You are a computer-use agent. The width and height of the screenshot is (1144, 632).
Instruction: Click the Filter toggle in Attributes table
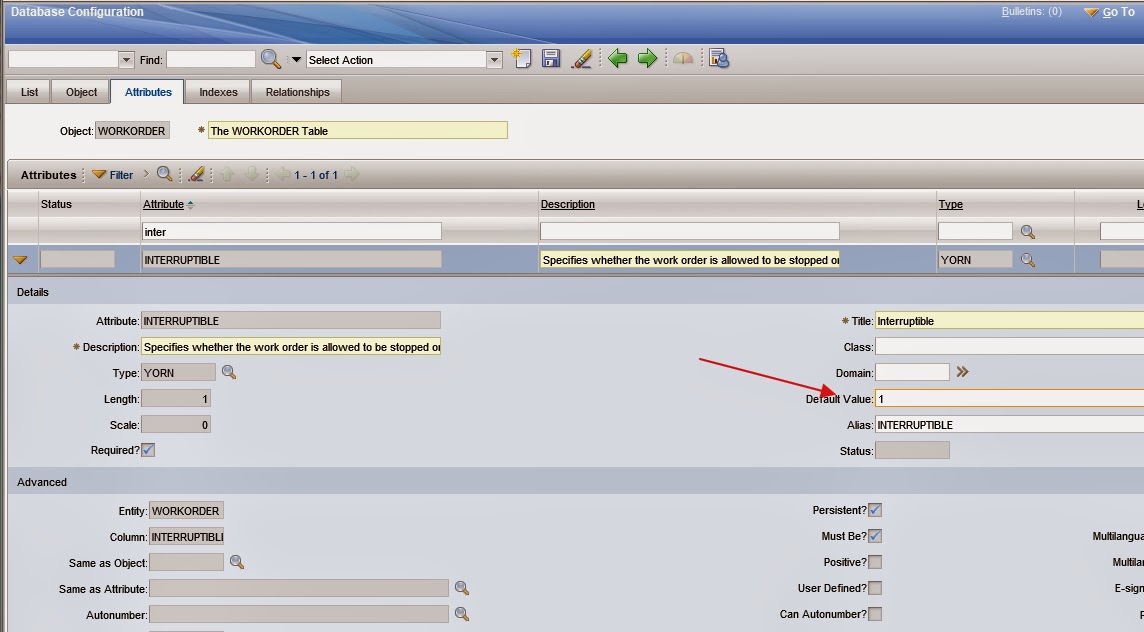pos(99,174)
